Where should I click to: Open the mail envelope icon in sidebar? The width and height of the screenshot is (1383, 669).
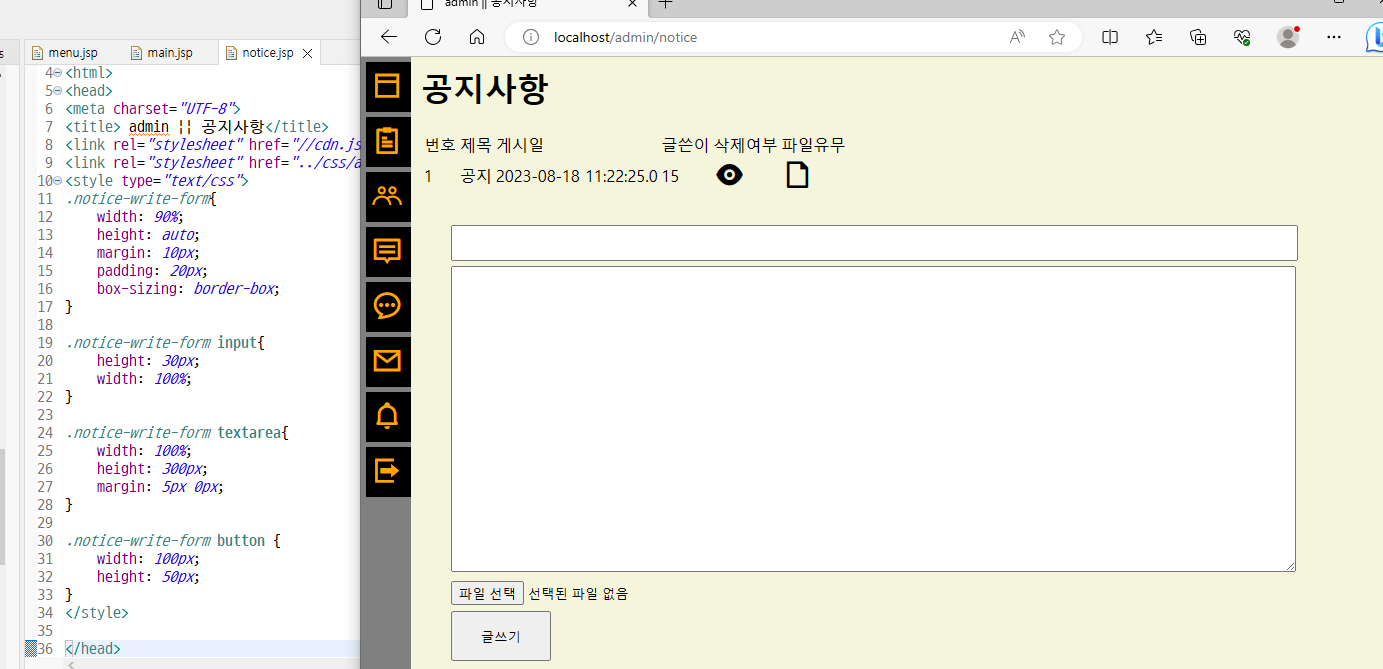(x=387, y=361)
